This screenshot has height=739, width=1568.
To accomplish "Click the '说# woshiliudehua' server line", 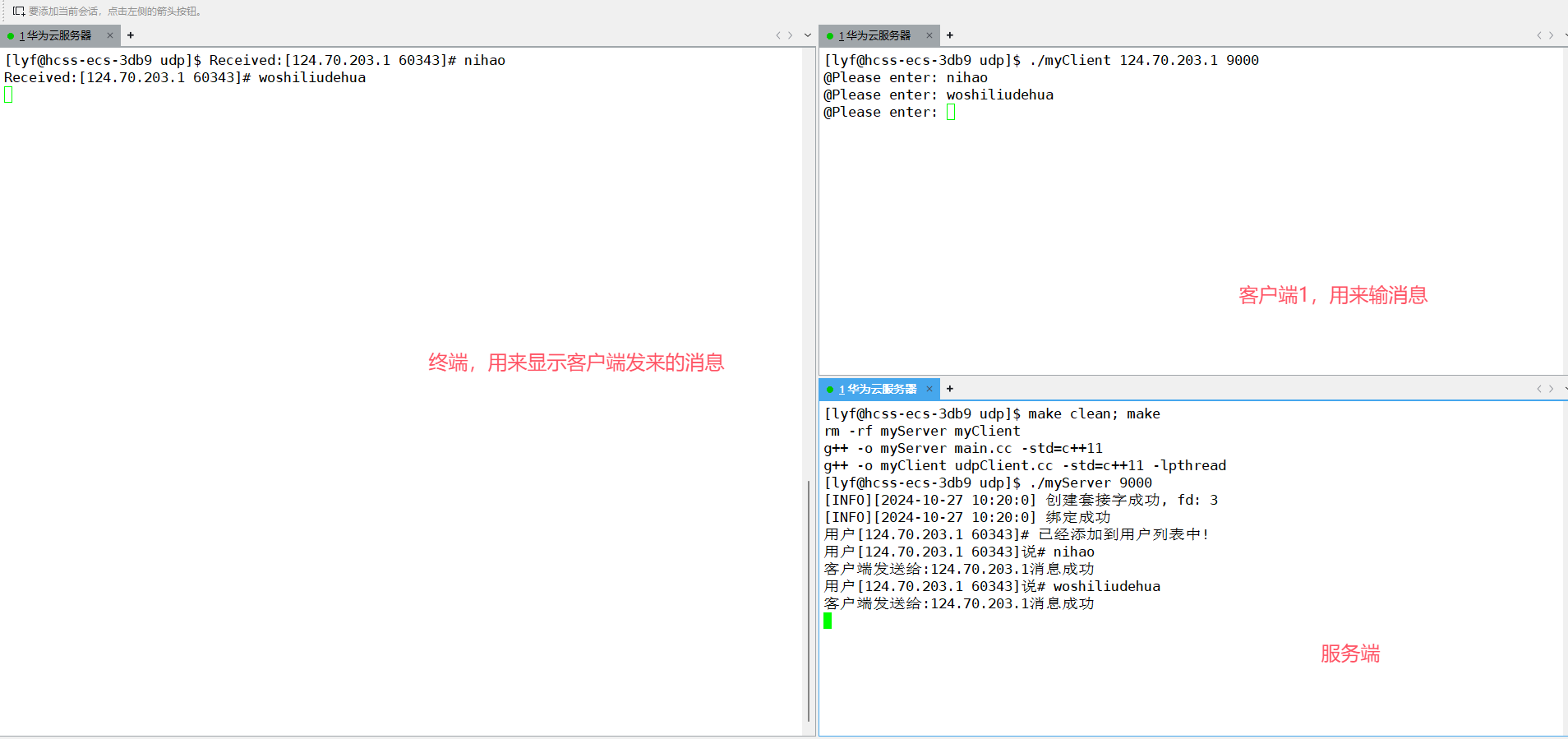I will 992,586.
